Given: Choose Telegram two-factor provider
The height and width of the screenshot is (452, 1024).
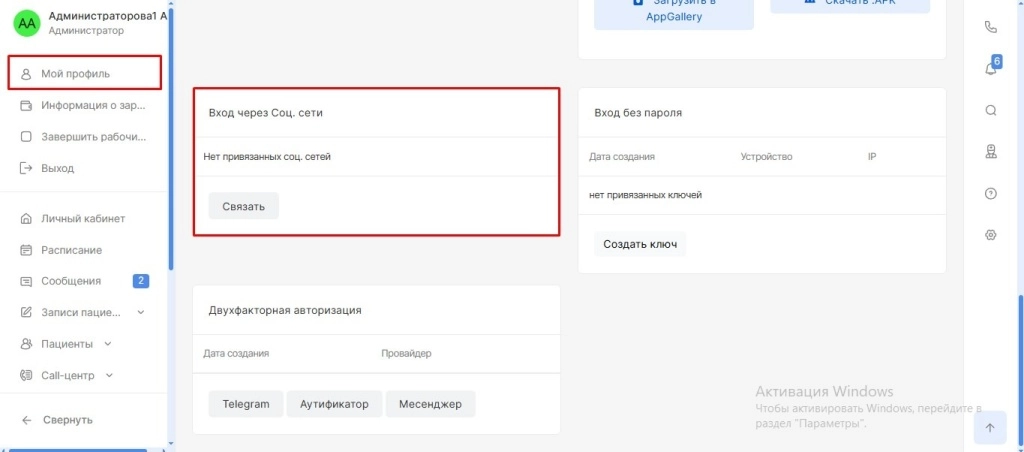Looking at the screenshot, I should point(246,404).
